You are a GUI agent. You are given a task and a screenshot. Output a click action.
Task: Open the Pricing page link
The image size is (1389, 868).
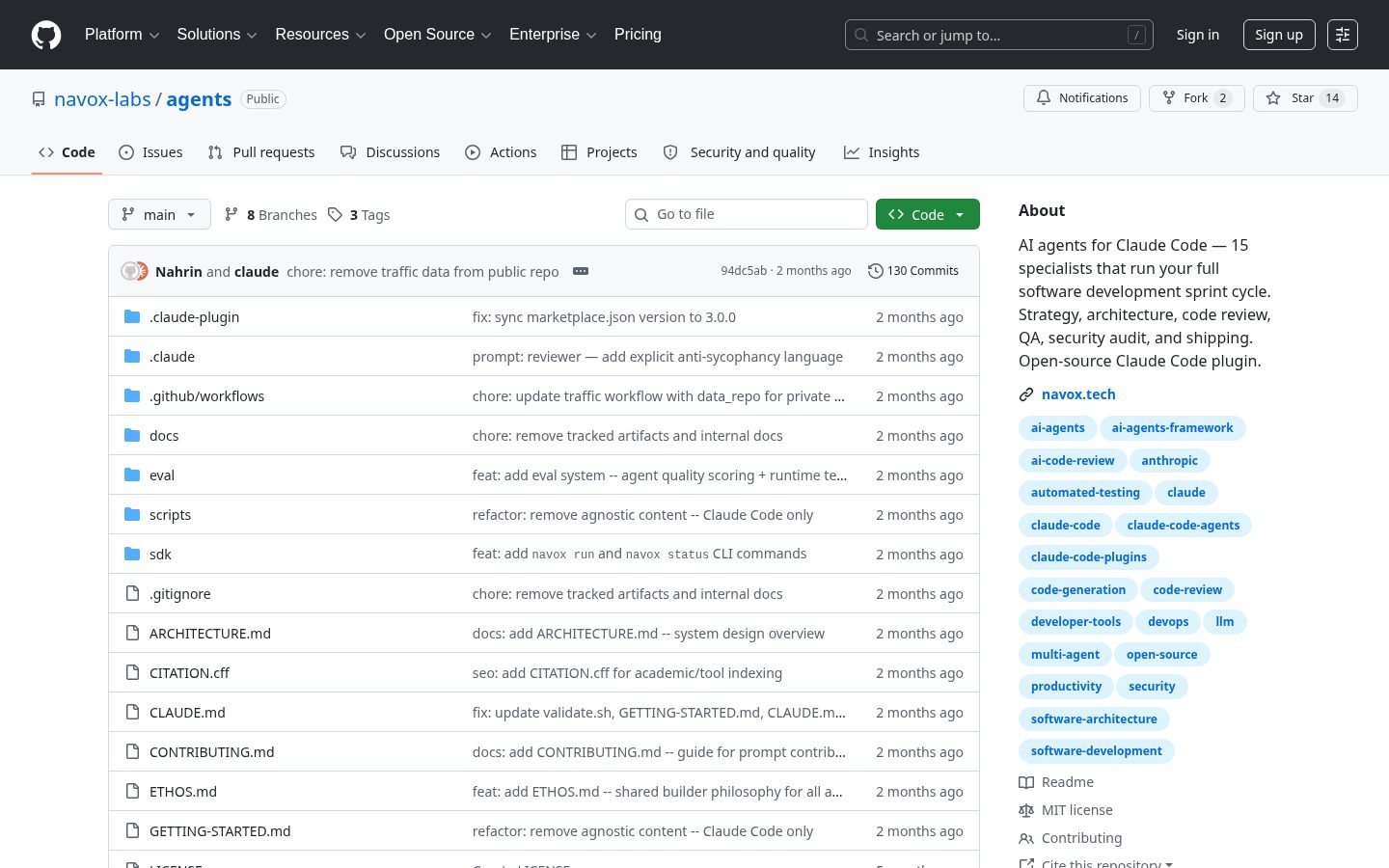pyautogui.click(x=638, y=35)
